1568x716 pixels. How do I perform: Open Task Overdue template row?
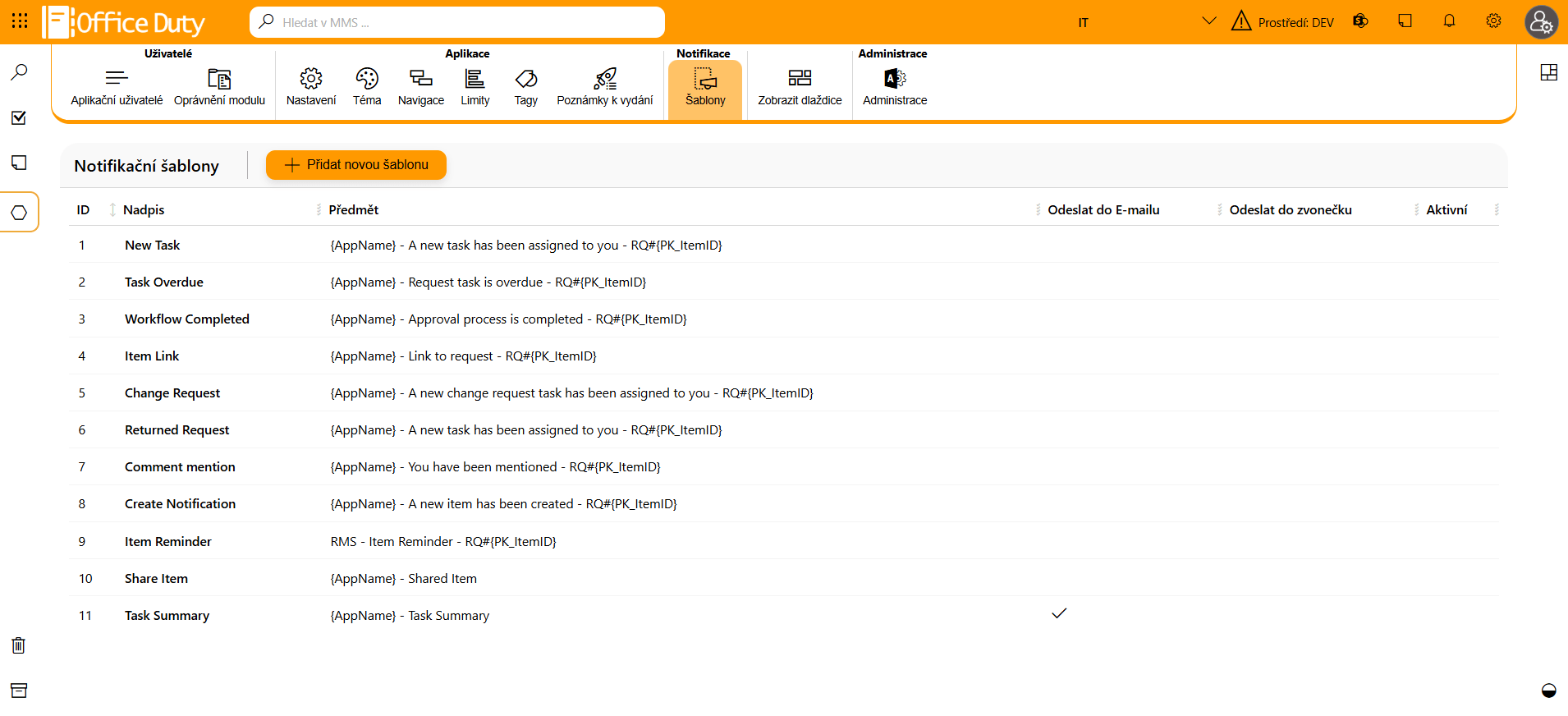point(784,282)
